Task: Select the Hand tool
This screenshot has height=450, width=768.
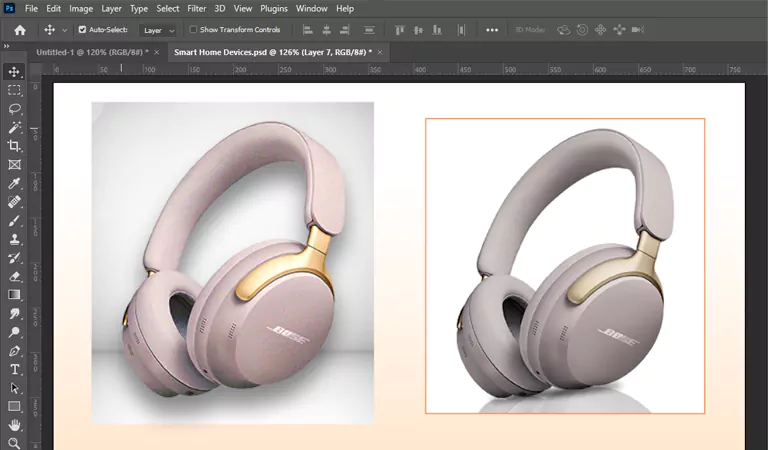Action: (14, 425)
